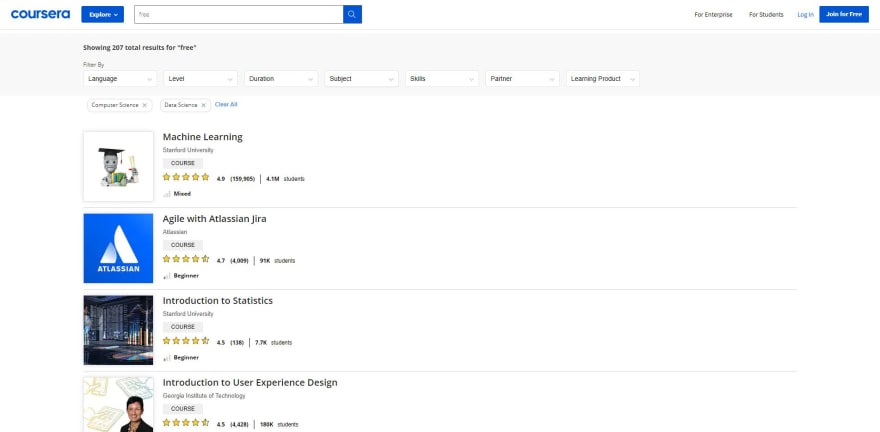This screenshot has height=432, width=880.
Task: Click star rating of Introduction to Statistics
Action: (186, 341)
